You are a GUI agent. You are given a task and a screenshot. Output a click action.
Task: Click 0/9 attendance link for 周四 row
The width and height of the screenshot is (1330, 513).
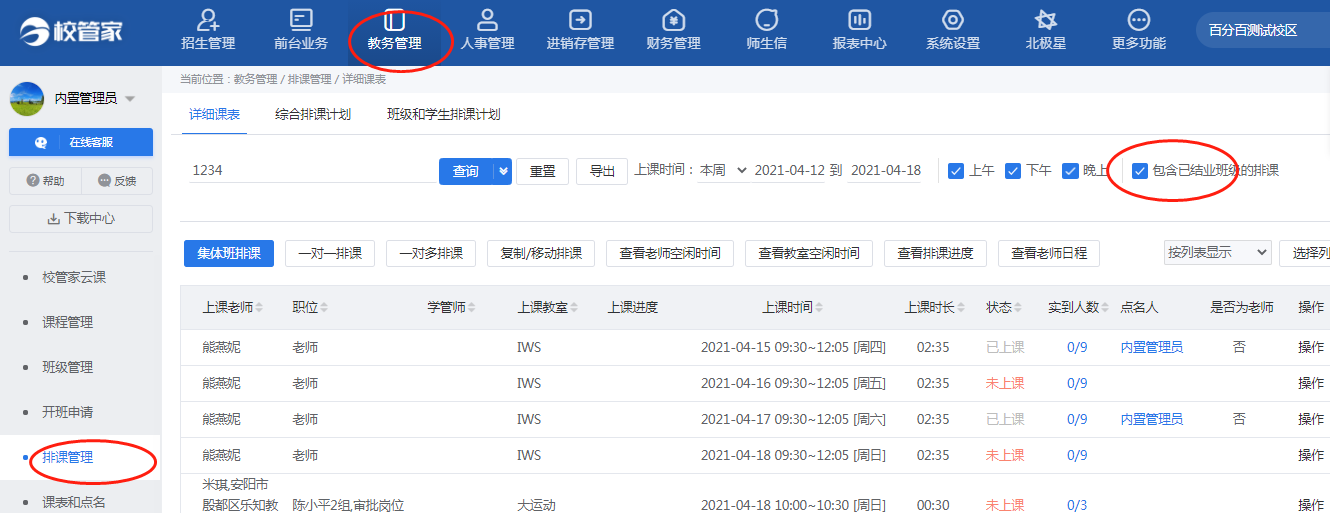click(x=1077, y=347)
